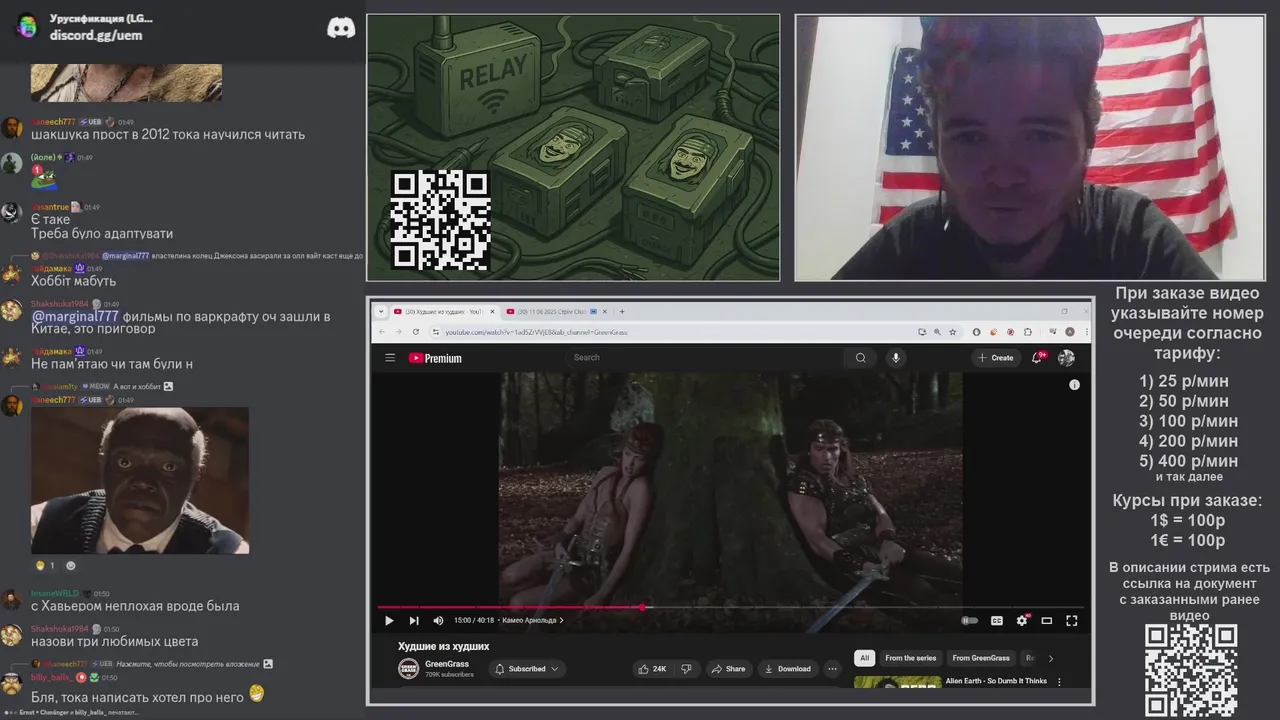Click the Discord logo icon
1280x720 pixels.
[341, 27]
